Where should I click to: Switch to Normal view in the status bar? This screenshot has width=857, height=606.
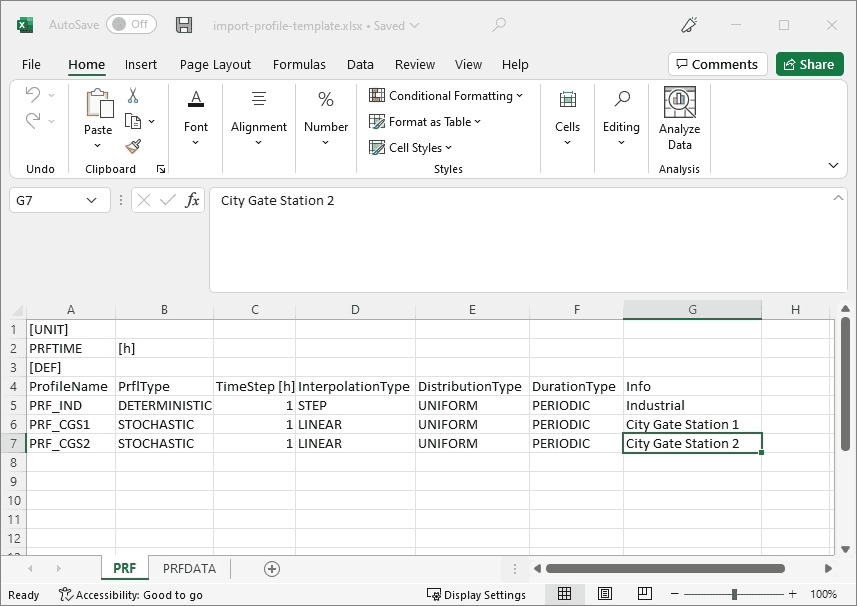(x=565, y=593)
